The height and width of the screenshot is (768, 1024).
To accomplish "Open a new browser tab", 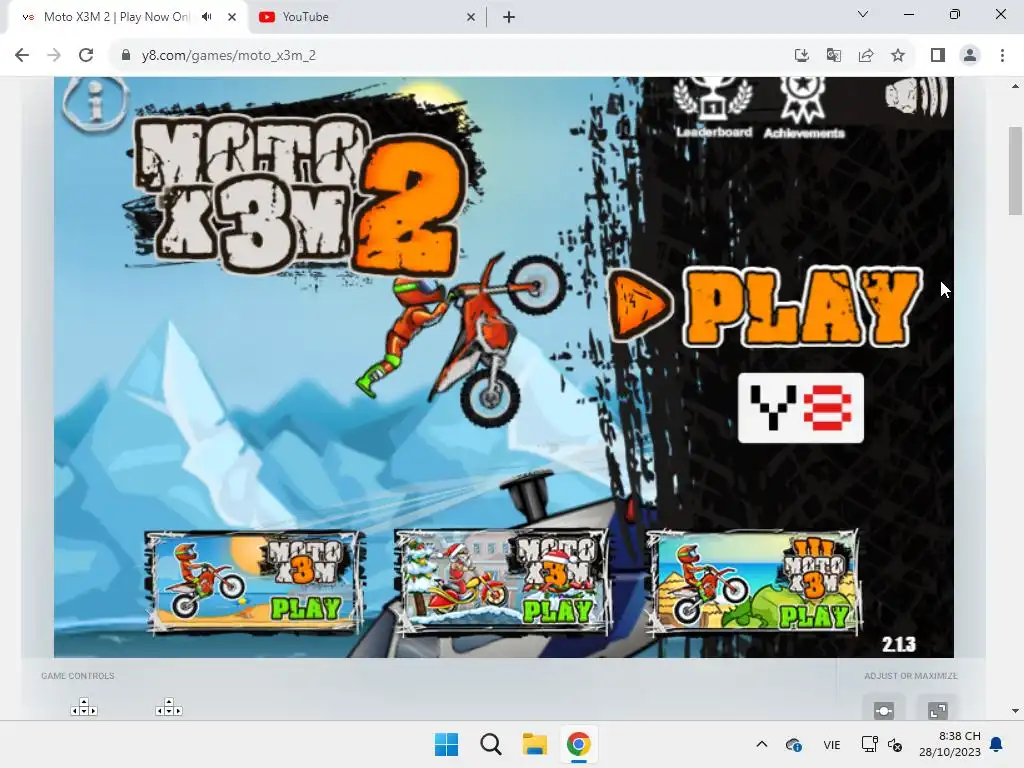I will 509,18.
